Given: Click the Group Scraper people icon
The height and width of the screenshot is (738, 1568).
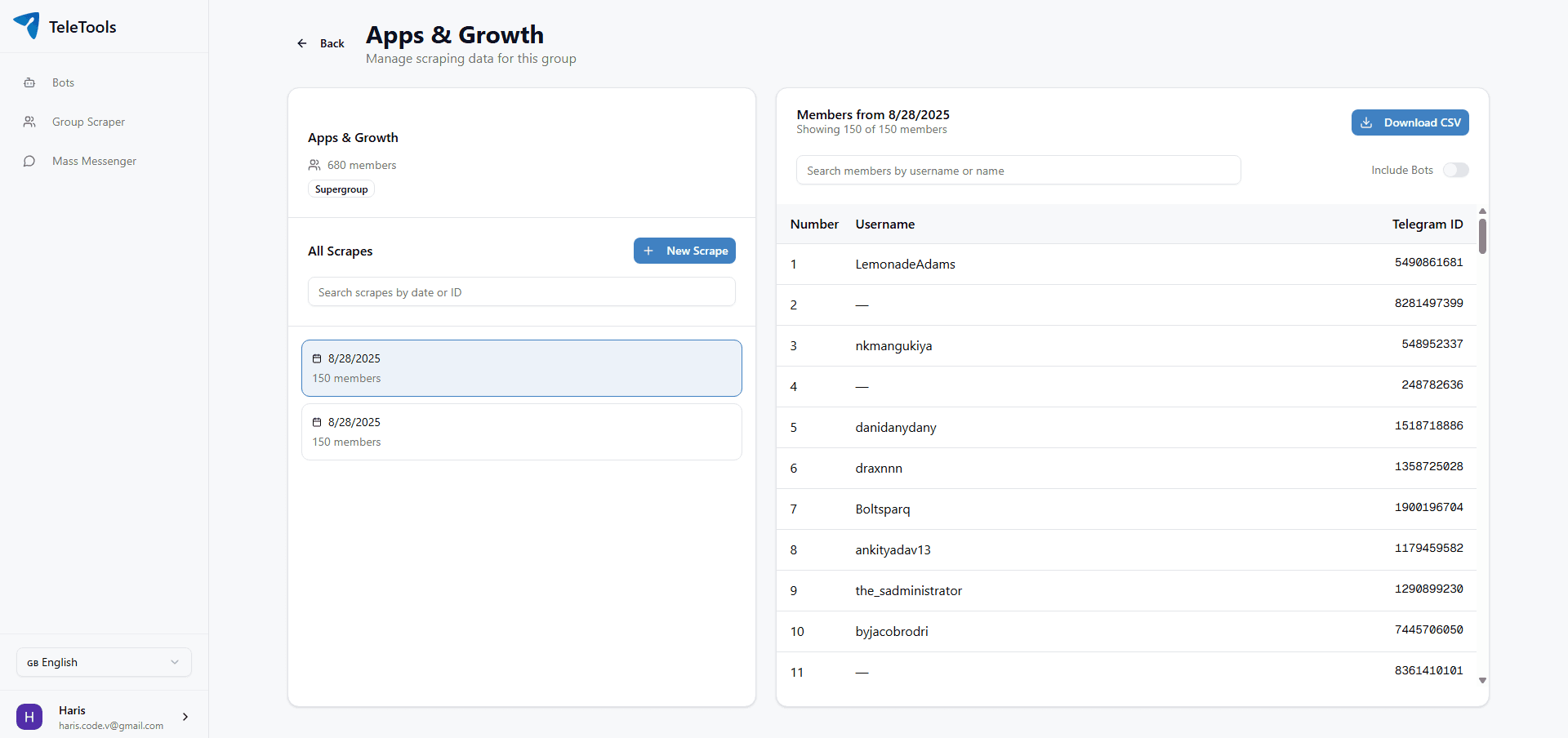Looking at the screenshot, I should click(29, 122).
